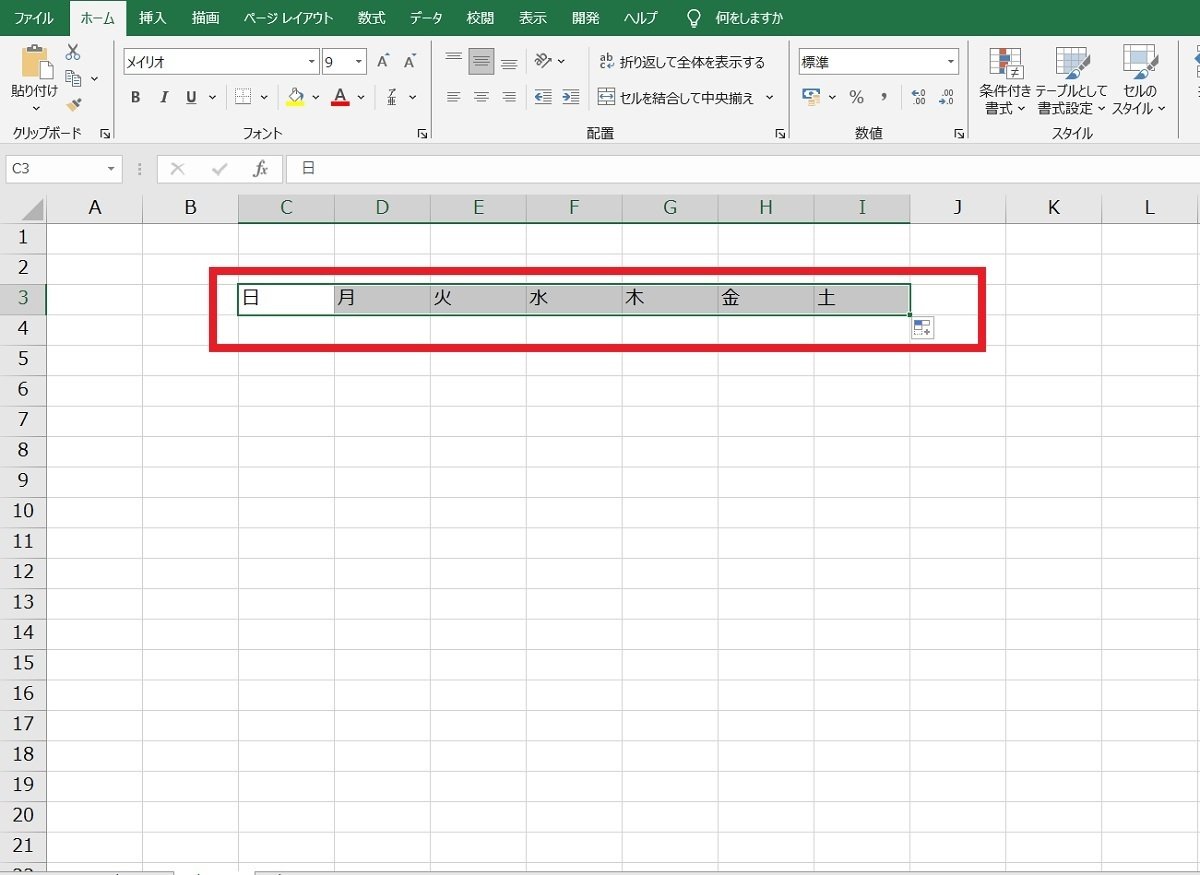Click the Percent style icon
The image size is (1200, 875).
tap(856, 97)
